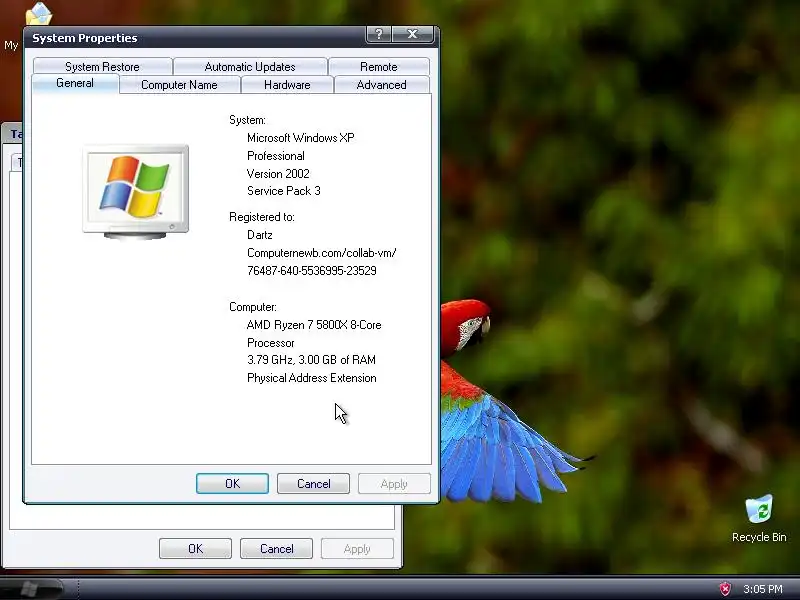Click the help question mark button
Image resolution: width=800 pixels, height=600 pixels.
point(379,34)
